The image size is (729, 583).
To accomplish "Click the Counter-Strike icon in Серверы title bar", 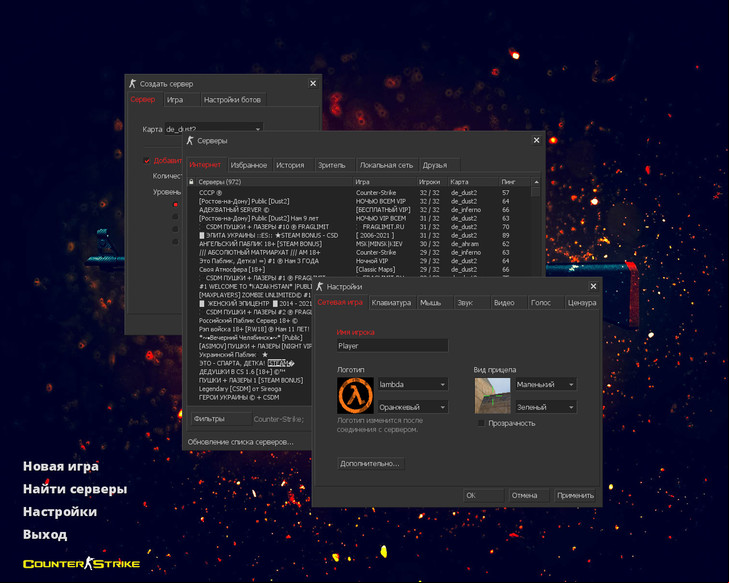I will click(x=190, y=141).
